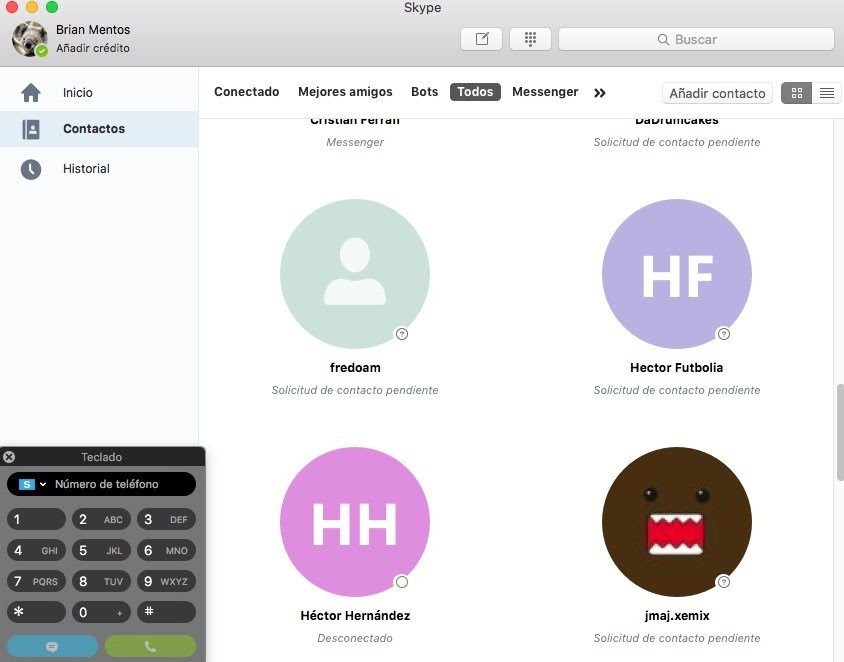This screenshot has height=662, width=844.
Task: Dial digit 3 DEF on keypad
Action: tap(166, 519)
